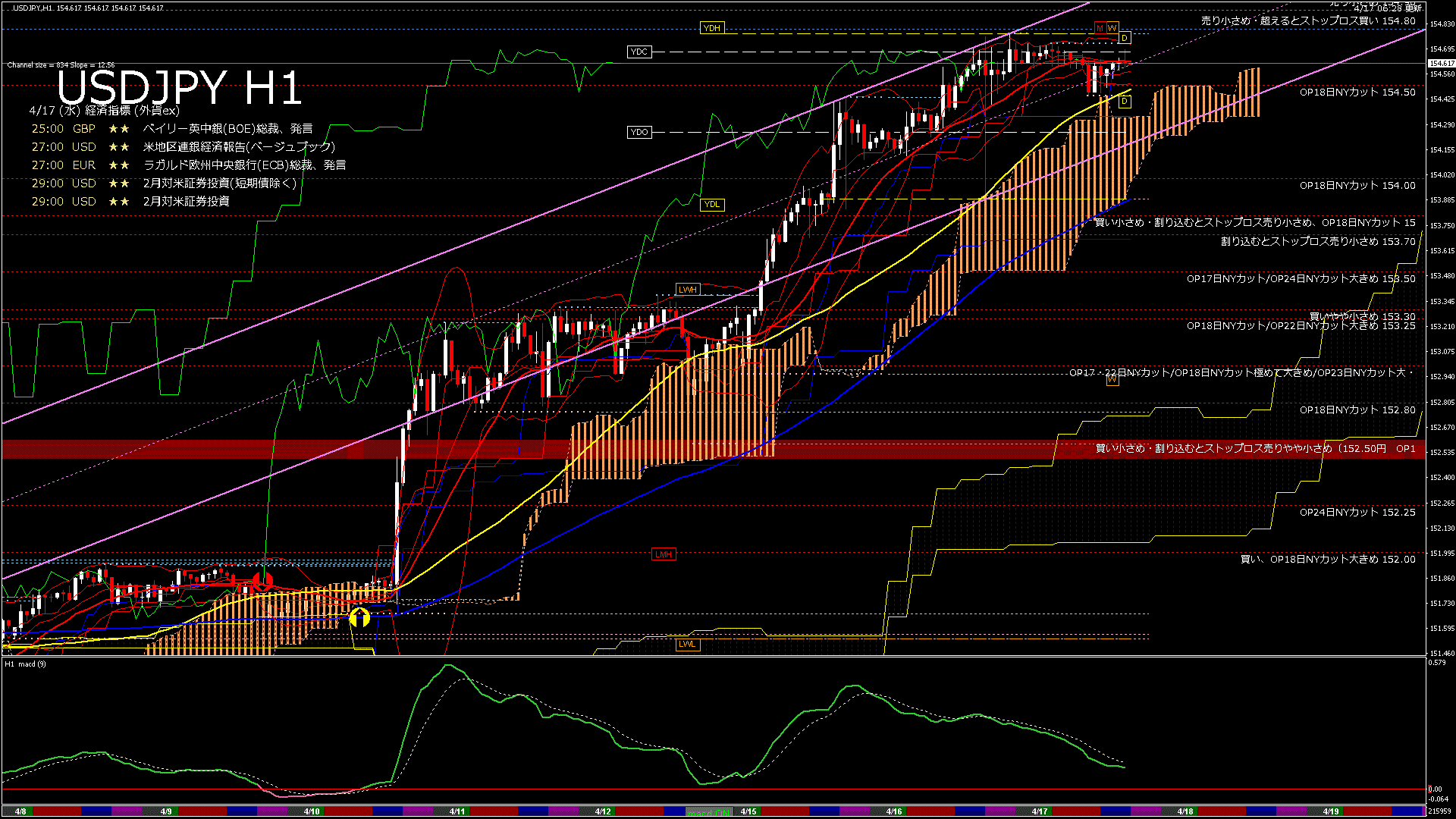Click the red M pivot marker
This screenshot has height=819, width=1456.
coord(1100,28)
